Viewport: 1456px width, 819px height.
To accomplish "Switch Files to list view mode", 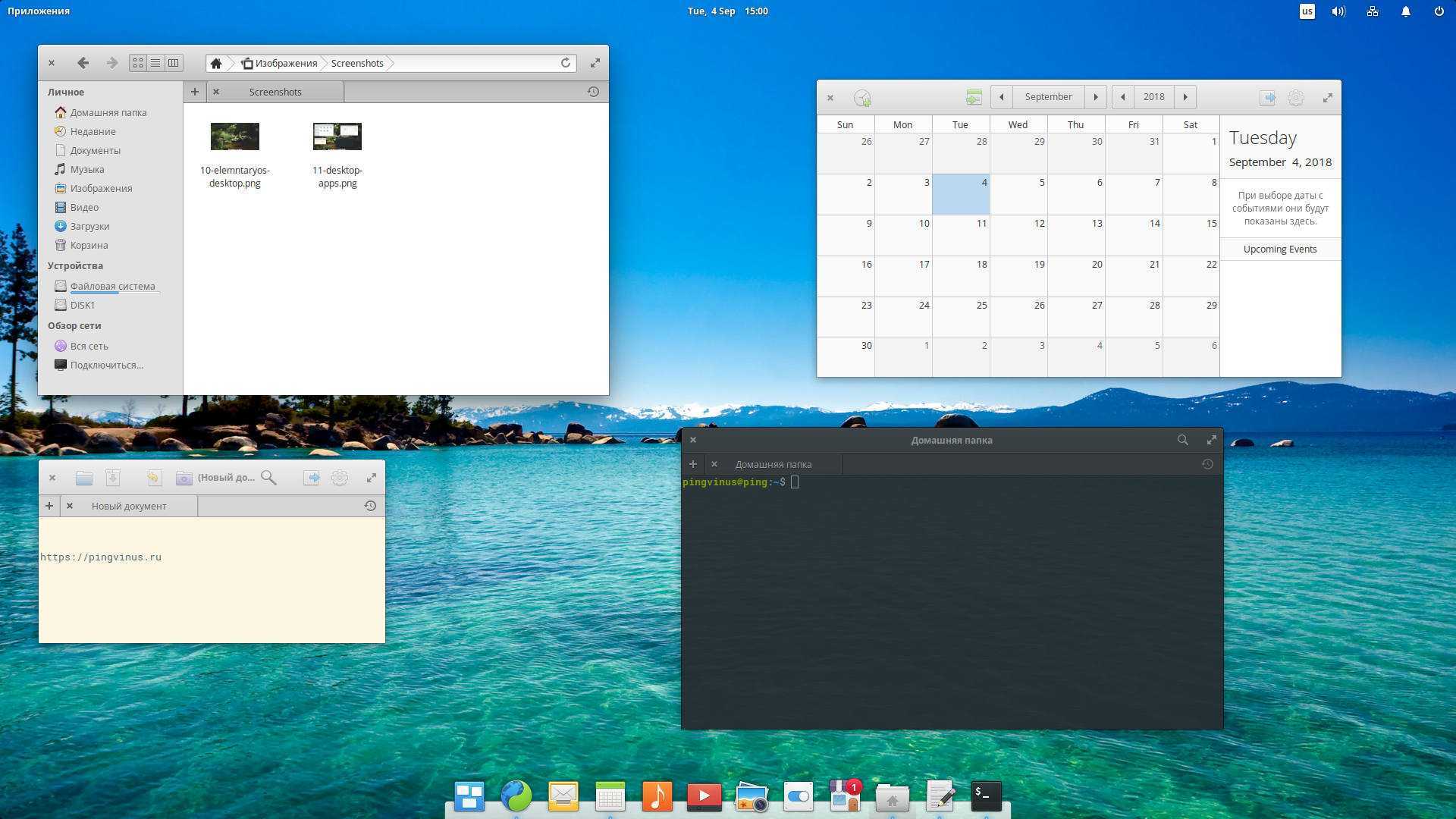I will pyautogui.click(x=155, y=63).
